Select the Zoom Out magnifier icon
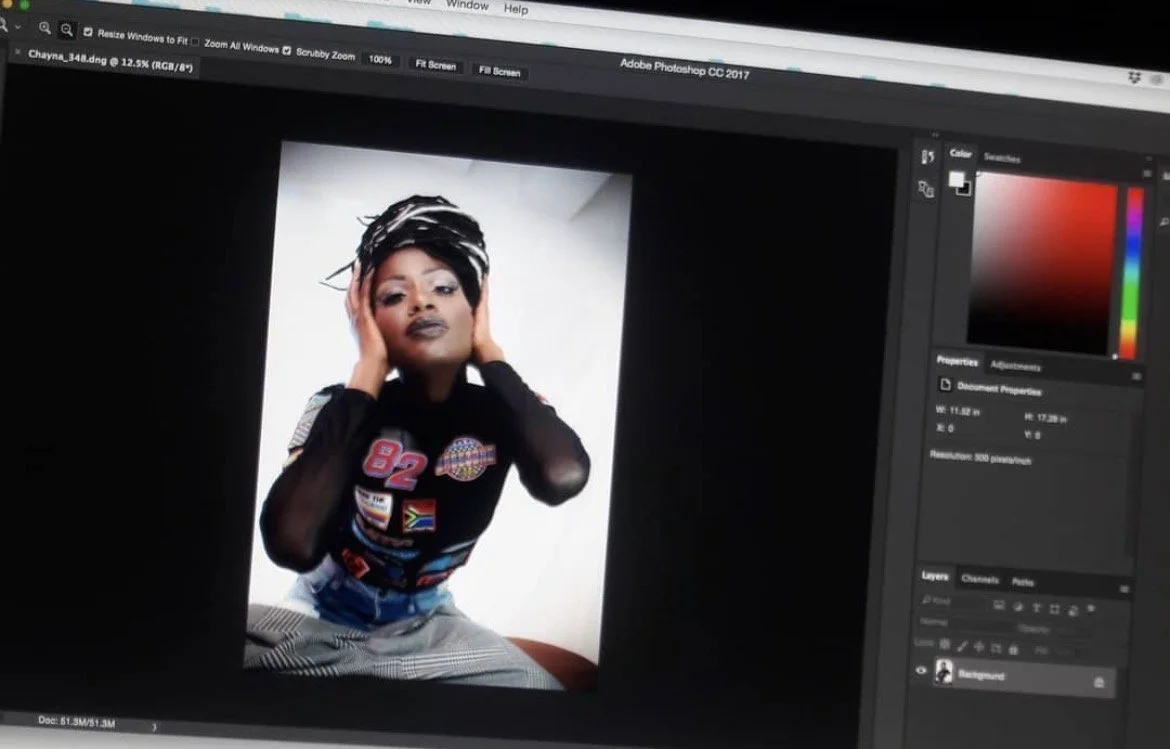Screen dimensions: 1170x749 pos(67,30)
